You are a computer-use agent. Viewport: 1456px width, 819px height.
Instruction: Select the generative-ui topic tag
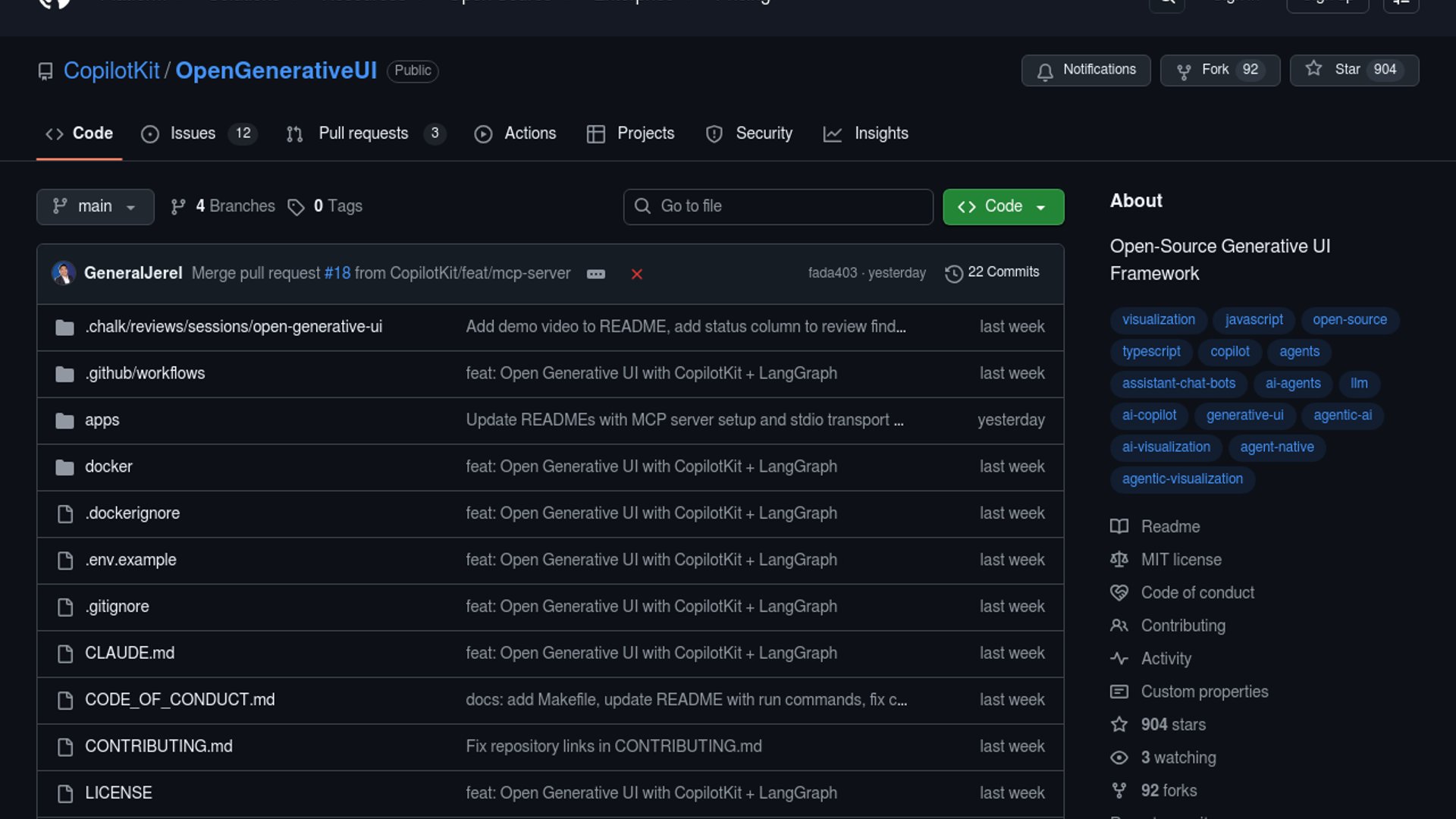(1244, 416)
